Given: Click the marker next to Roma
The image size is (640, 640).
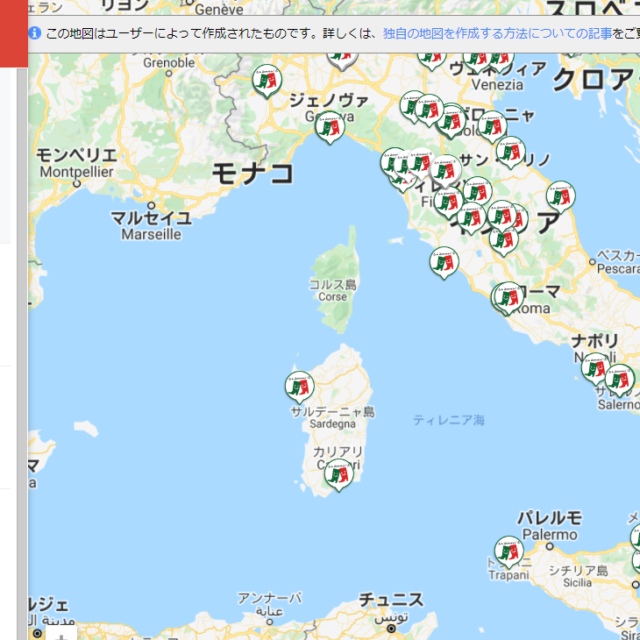Looking at the screenshot, I should point(509,298).
